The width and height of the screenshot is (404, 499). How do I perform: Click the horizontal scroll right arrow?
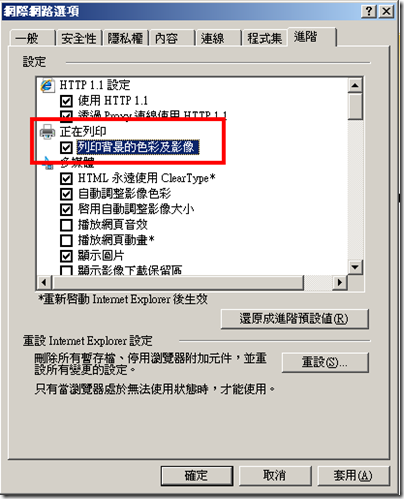click(340, 282)
